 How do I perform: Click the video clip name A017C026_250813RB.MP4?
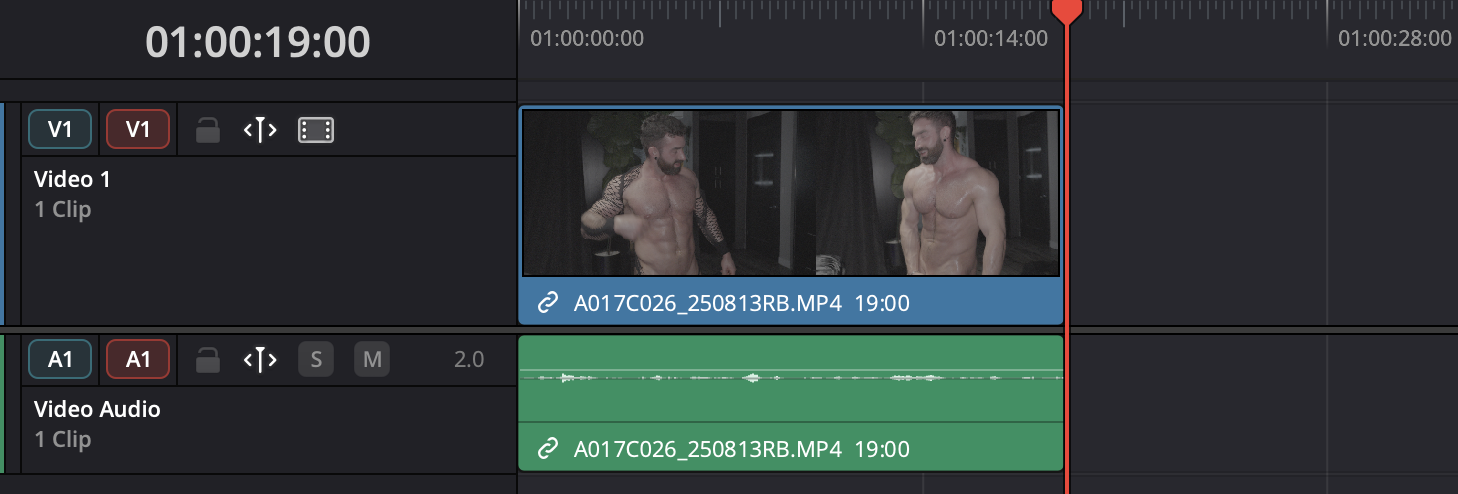coord(708,303)
